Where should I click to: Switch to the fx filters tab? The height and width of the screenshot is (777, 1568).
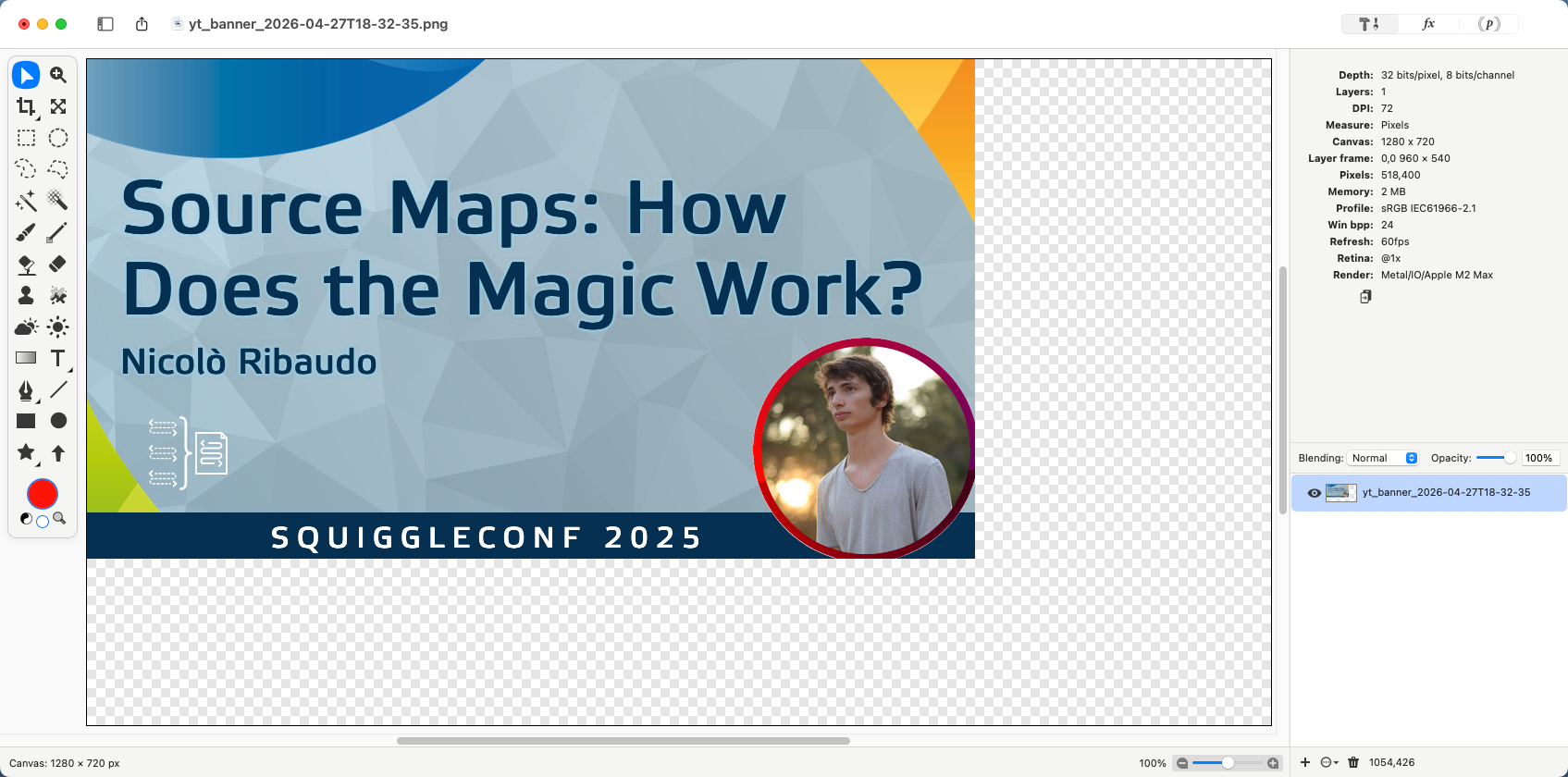pyautogui.click(x=1428, y=24)
